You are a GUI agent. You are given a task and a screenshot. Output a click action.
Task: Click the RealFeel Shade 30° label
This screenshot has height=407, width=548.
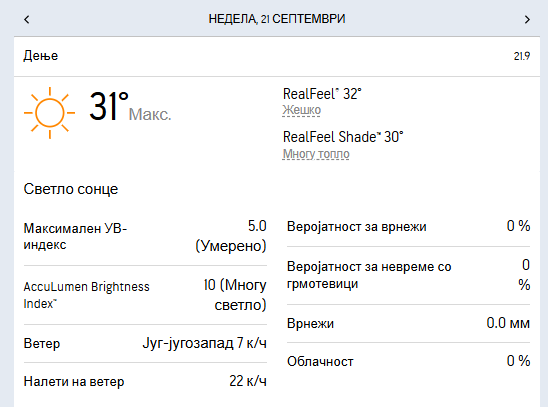343,137
